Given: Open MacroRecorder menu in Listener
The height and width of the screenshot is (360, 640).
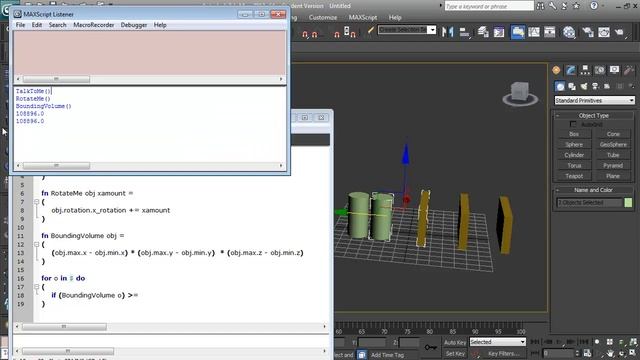Looking at the screenshot, I should [94, 25].
